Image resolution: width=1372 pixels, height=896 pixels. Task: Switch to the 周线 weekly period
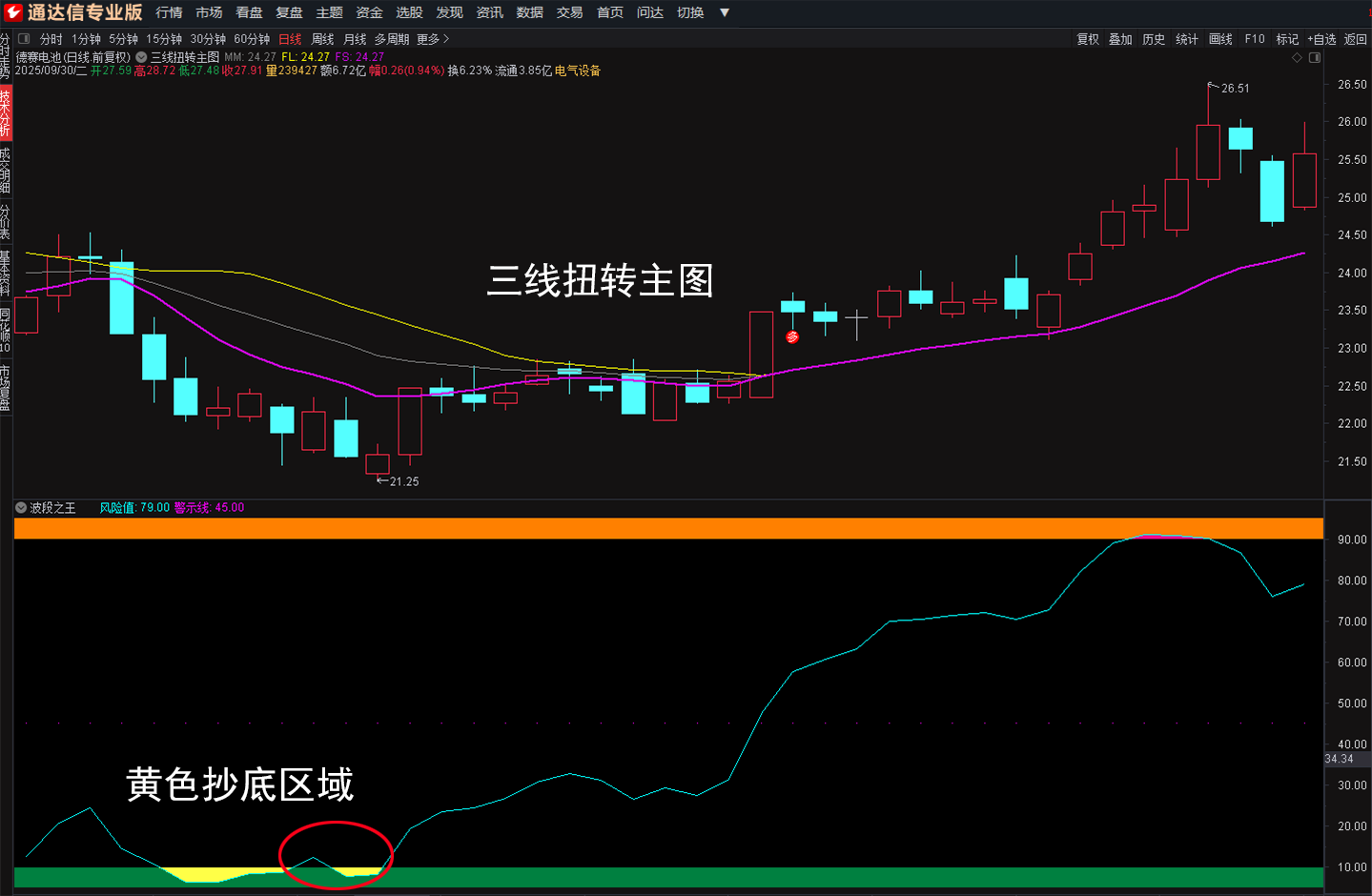pos(322,39)
